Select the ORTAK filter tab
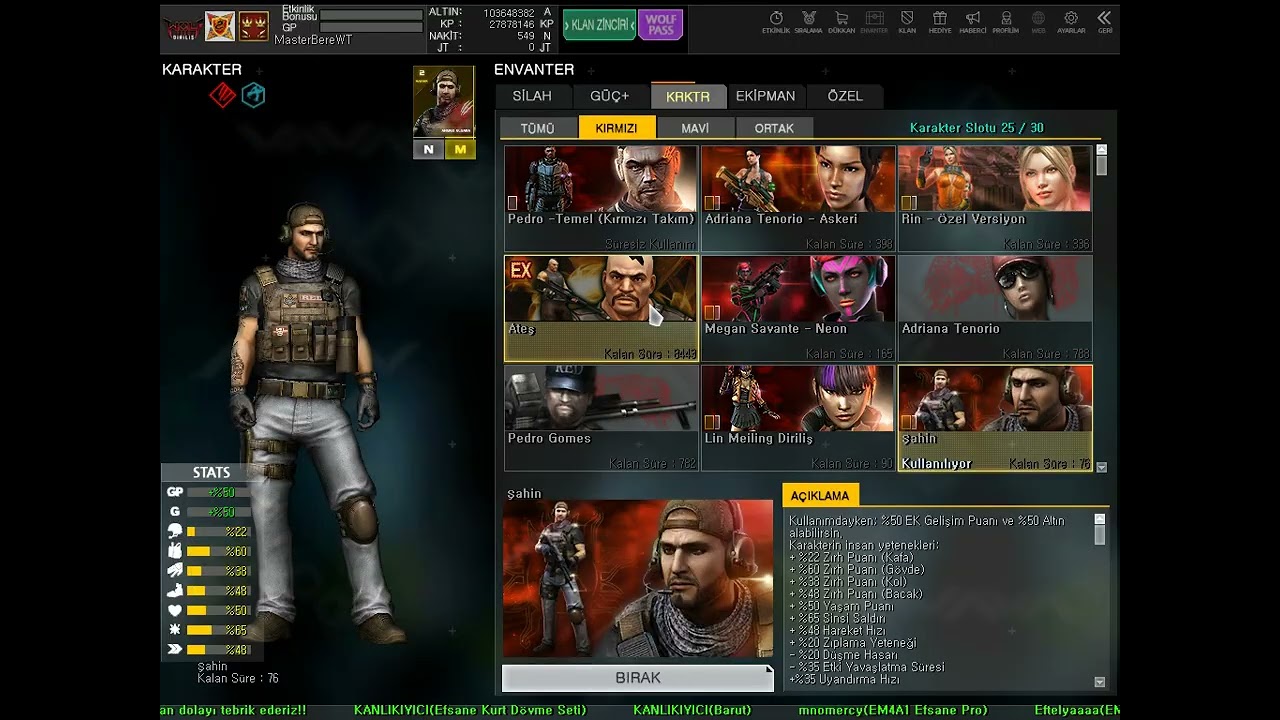This screenshot has height=720, width=1280. pos(774,128)
